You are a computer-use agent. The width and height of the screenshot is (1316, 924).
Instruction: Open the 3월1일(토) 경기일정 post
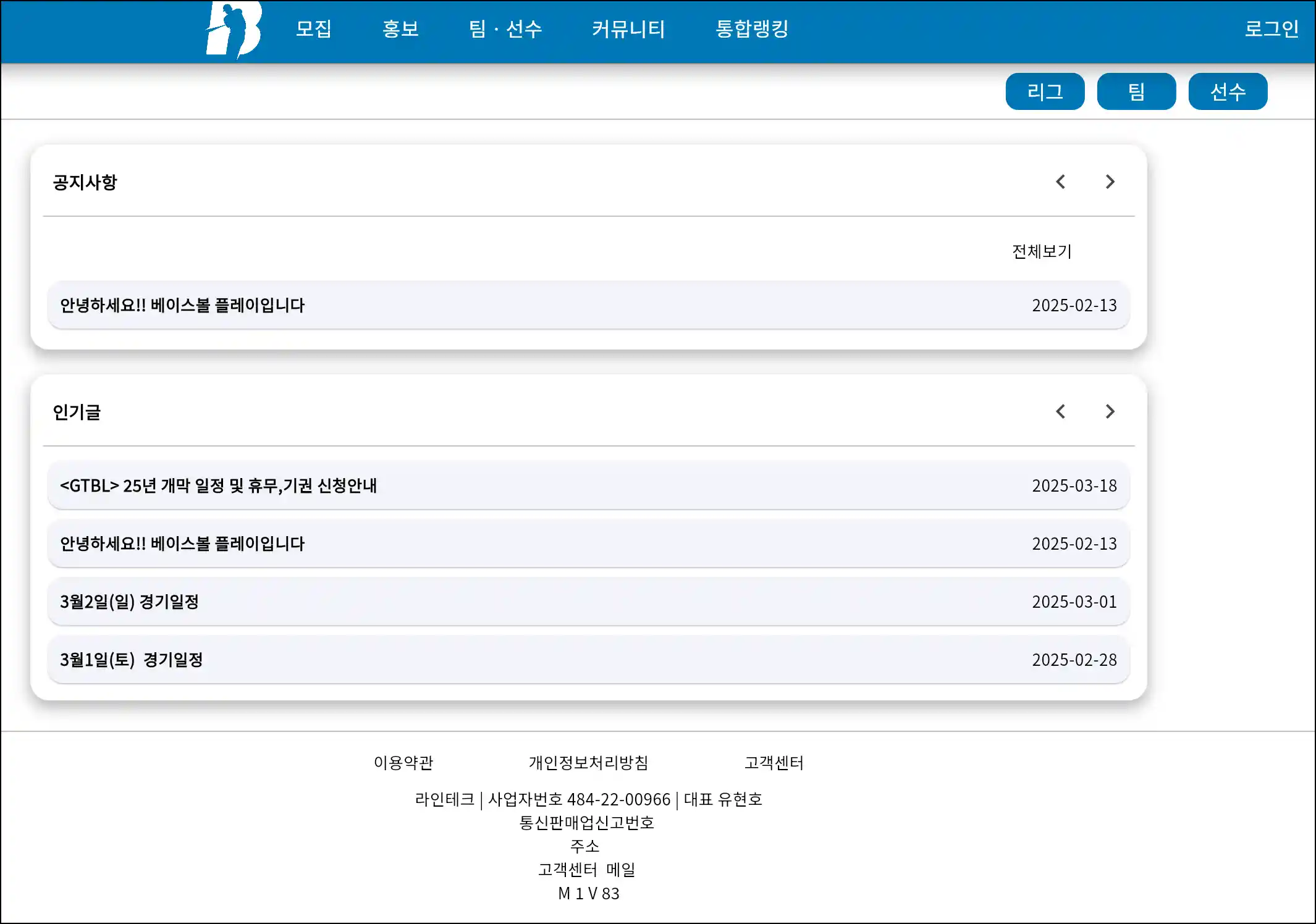click(x=131, y=660)
